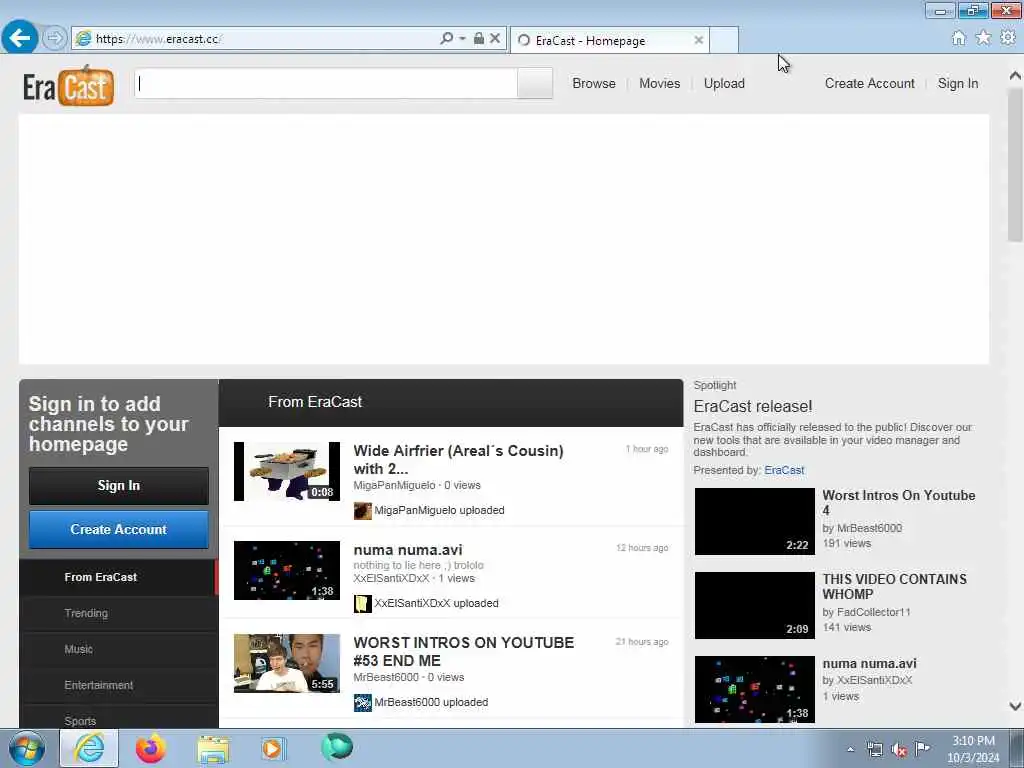
Task: Click the vertical scrollbar thumb
Action: [x=1015, y=164]
